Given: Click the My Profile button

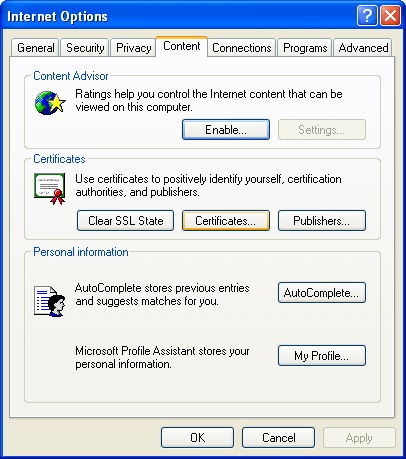Looking at the screenshot, I should pyautogui.click(x=322, y=355).
